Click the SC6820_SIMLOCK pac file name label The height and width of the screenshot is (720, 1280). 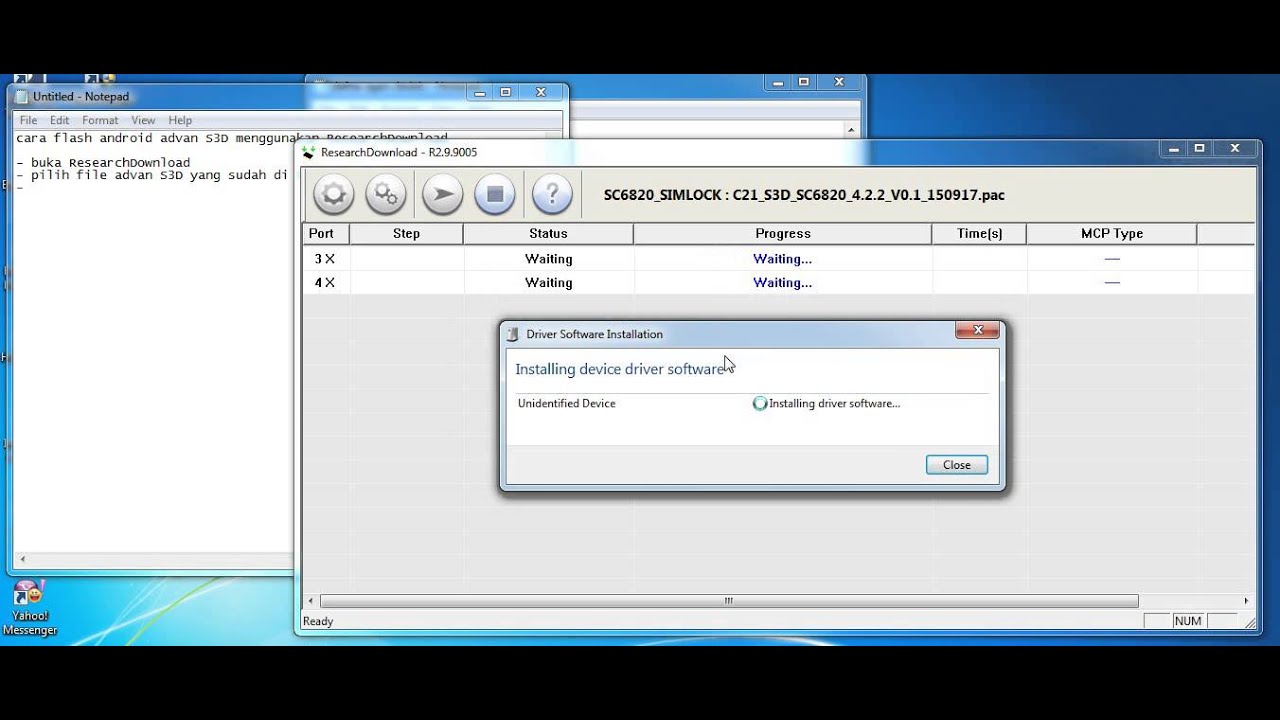804,195
